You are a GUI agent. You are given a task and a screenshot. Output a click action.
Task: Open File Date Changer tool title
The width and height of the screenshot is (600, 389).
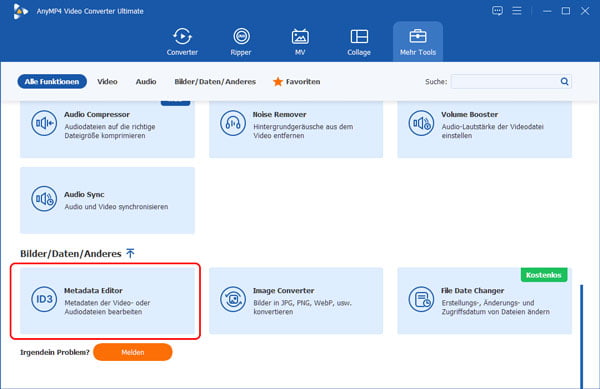click(x=472, y=291)
